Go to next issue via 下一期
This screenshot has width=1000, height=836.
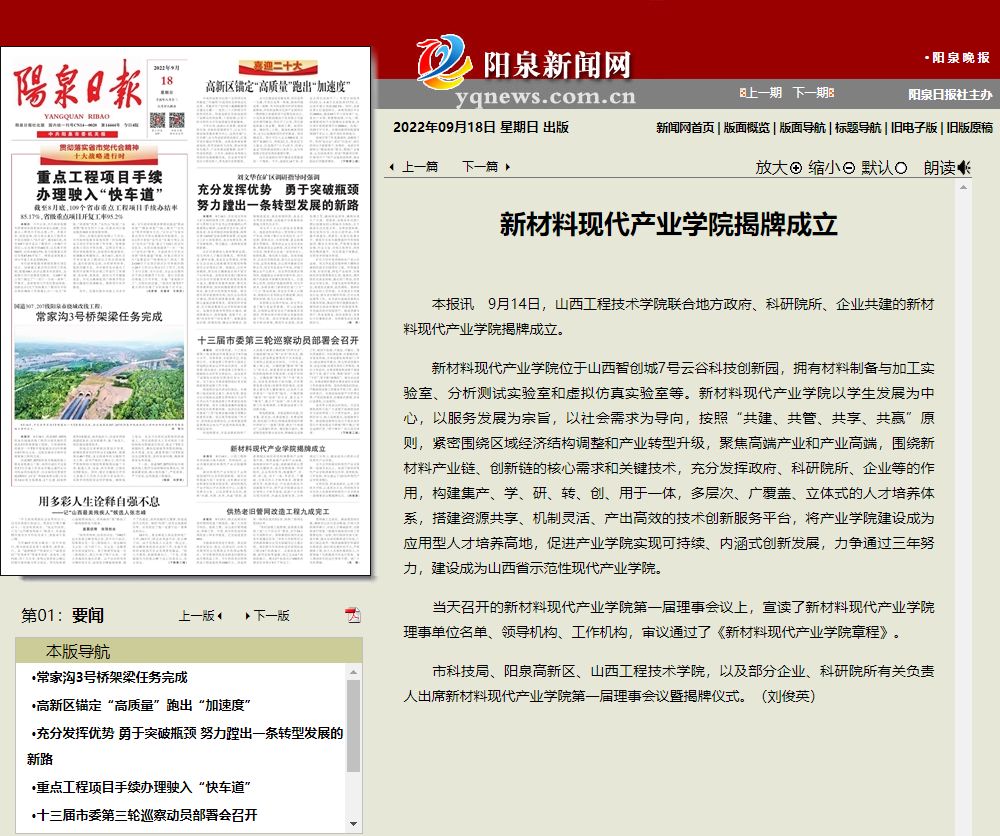812,93
